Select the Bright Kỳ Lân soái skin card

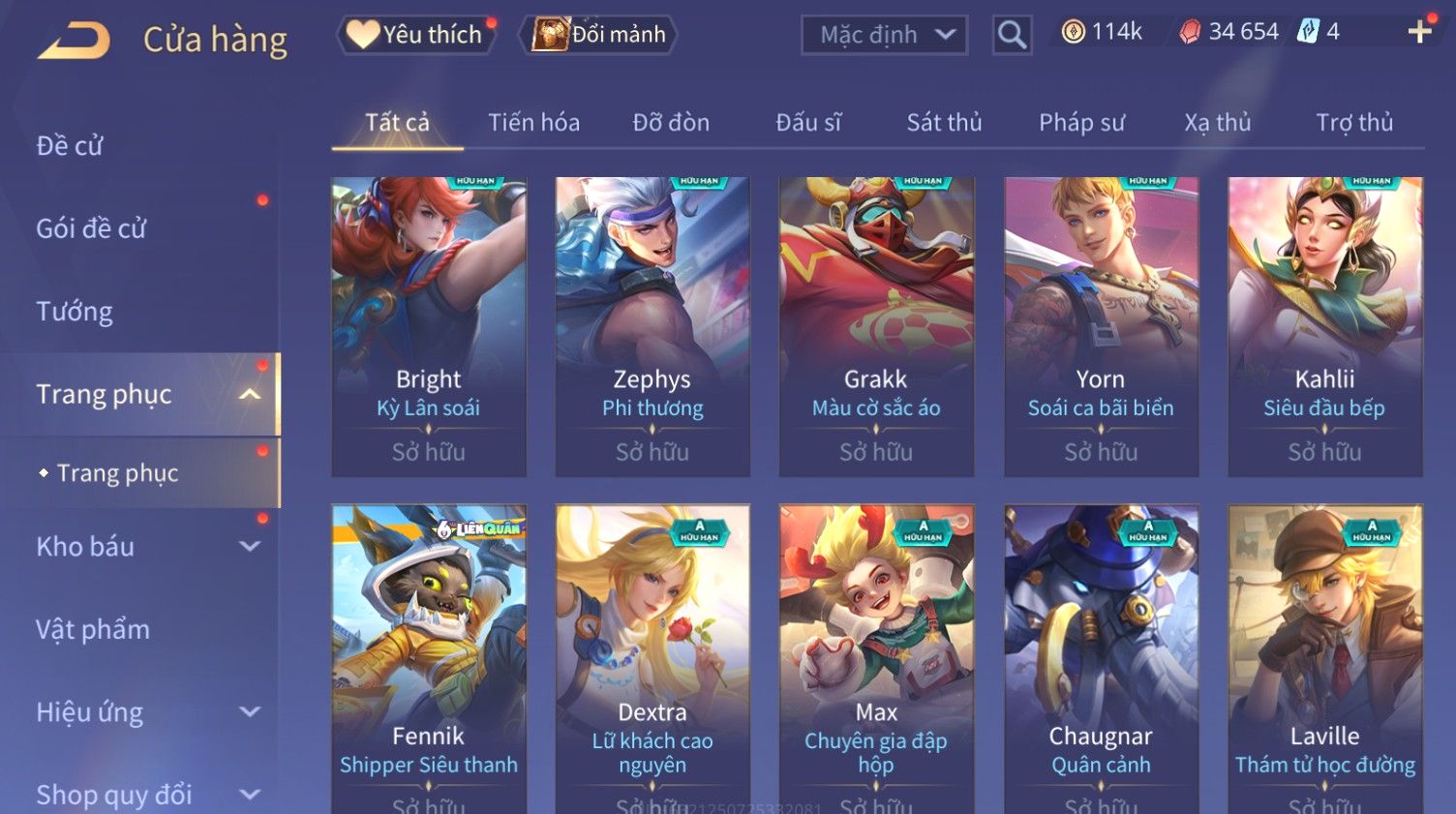429,326
